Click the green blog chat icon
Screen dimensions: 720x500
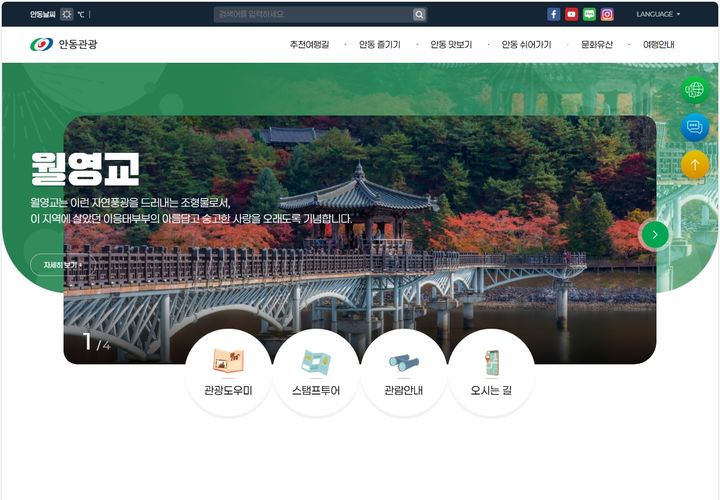[589, 14]
